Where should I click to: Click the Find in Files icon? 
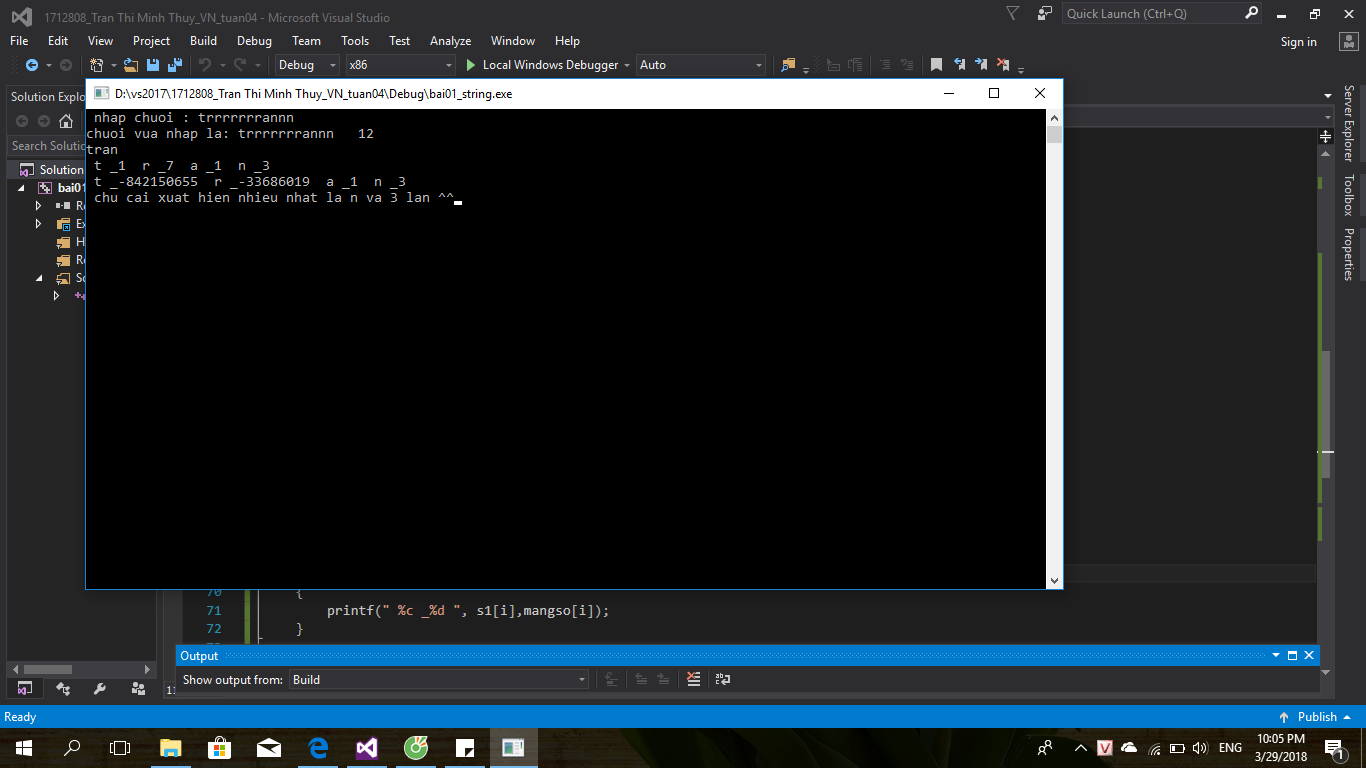788,65
